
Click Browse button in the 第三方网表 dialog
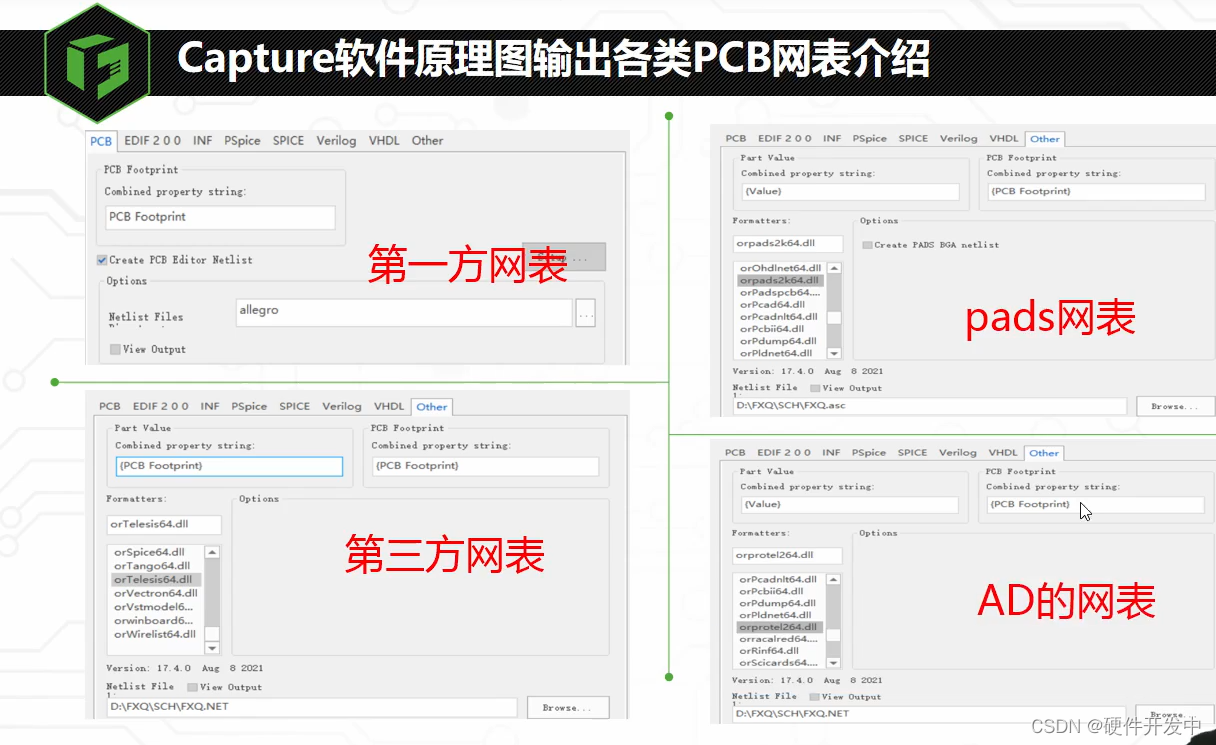(x=567, y=708)
